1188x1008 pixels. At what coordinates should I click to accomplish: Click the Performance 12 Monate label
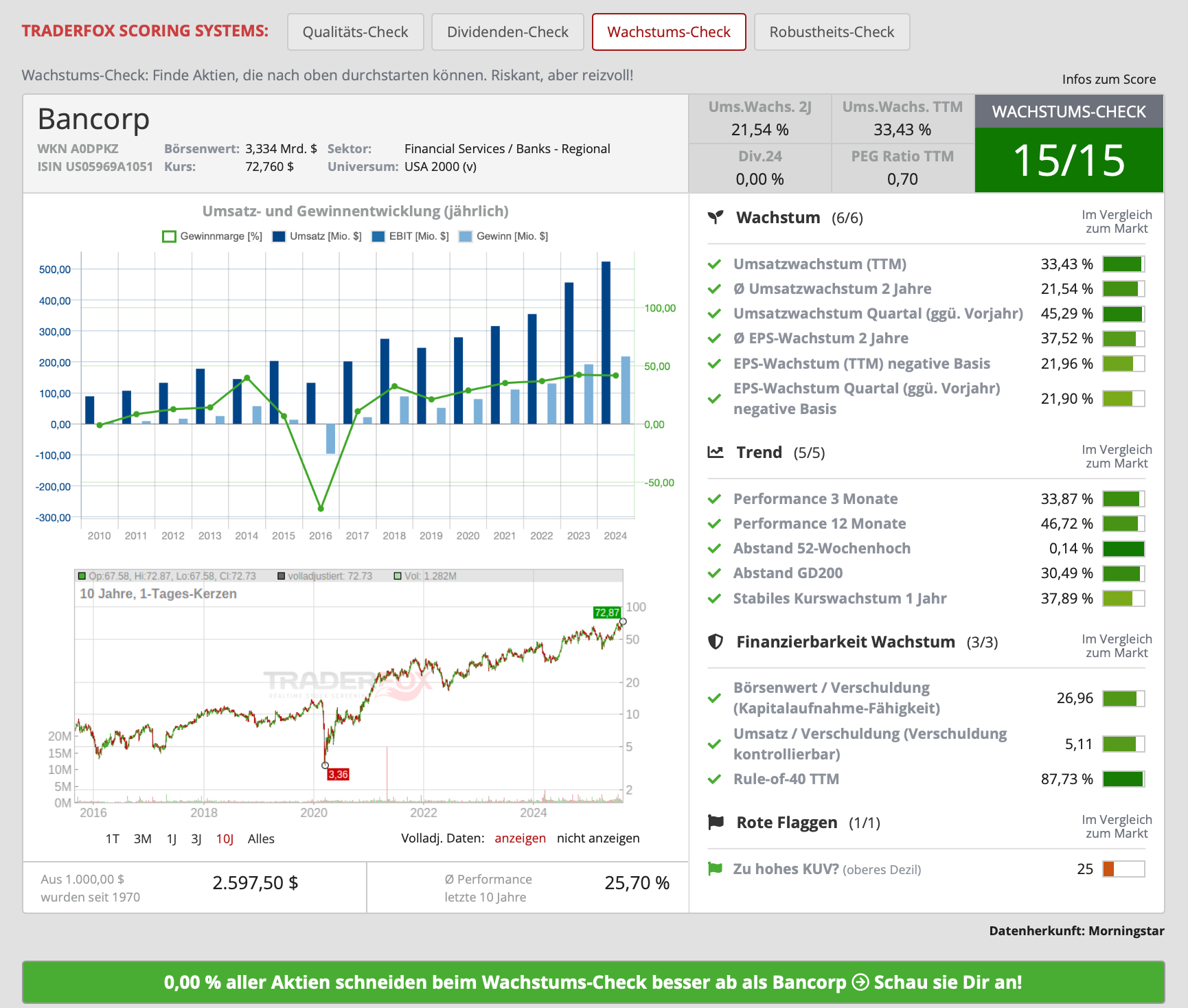click(820, 524)
